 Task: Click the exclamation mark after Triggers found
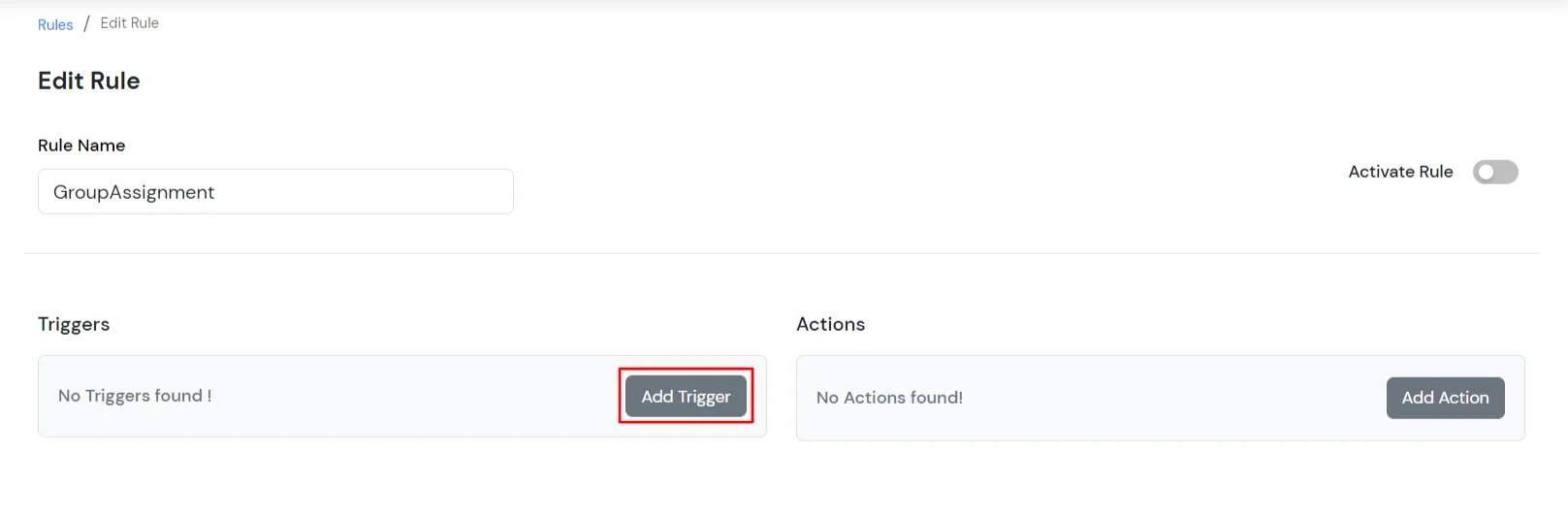point(209,396)
